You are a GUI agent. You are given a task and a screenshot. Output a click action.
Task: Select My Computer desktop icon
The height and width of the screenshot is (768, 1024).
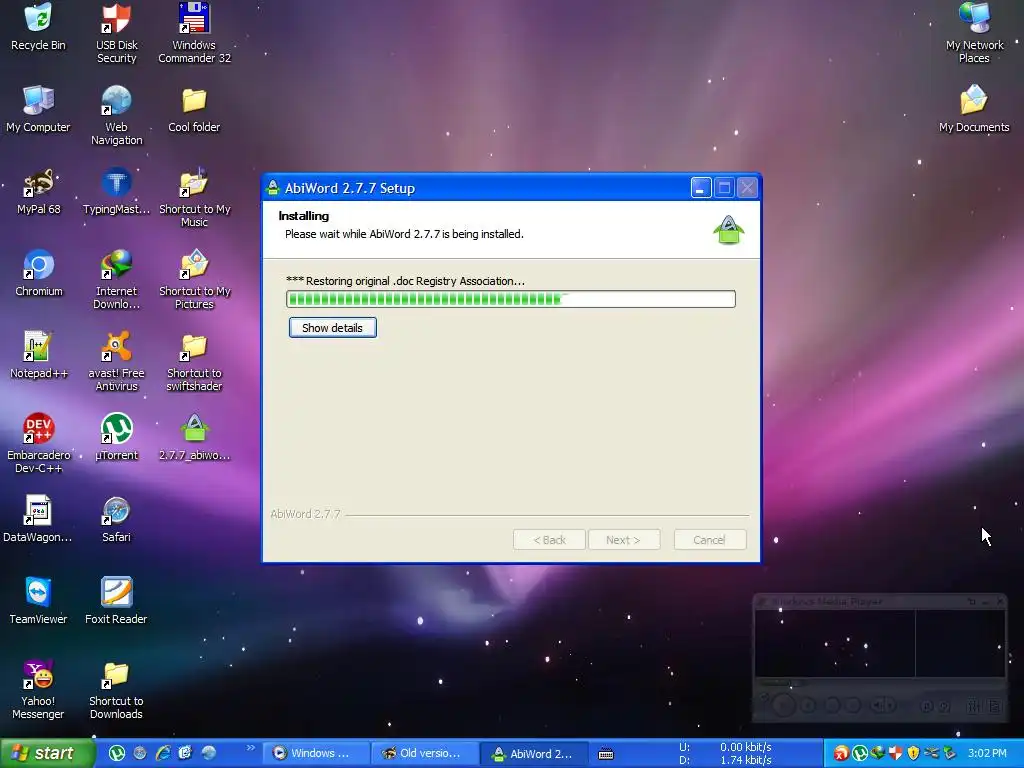click(x=38, y=108)
